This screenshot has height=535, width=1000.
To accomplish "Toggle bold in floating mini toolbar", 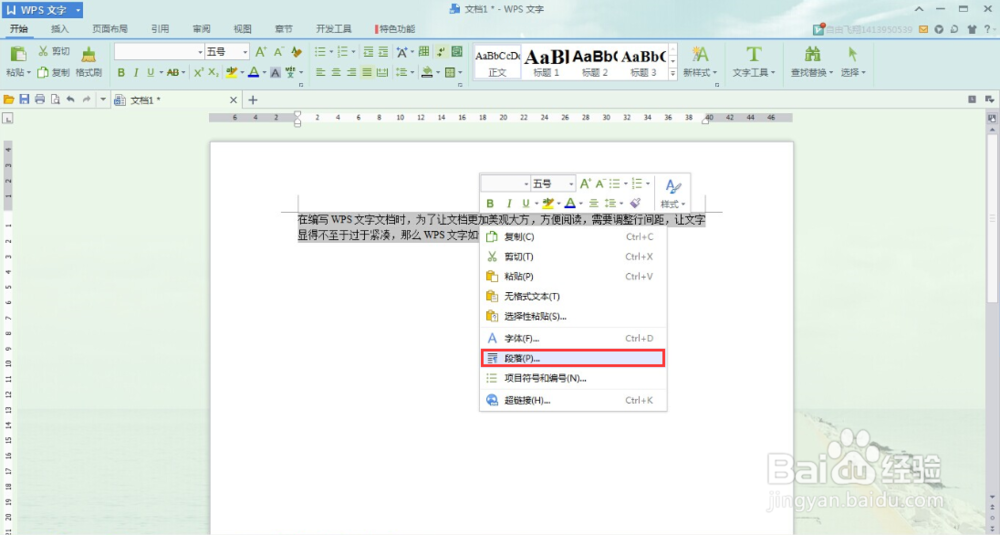I will (x=490, y=203).
